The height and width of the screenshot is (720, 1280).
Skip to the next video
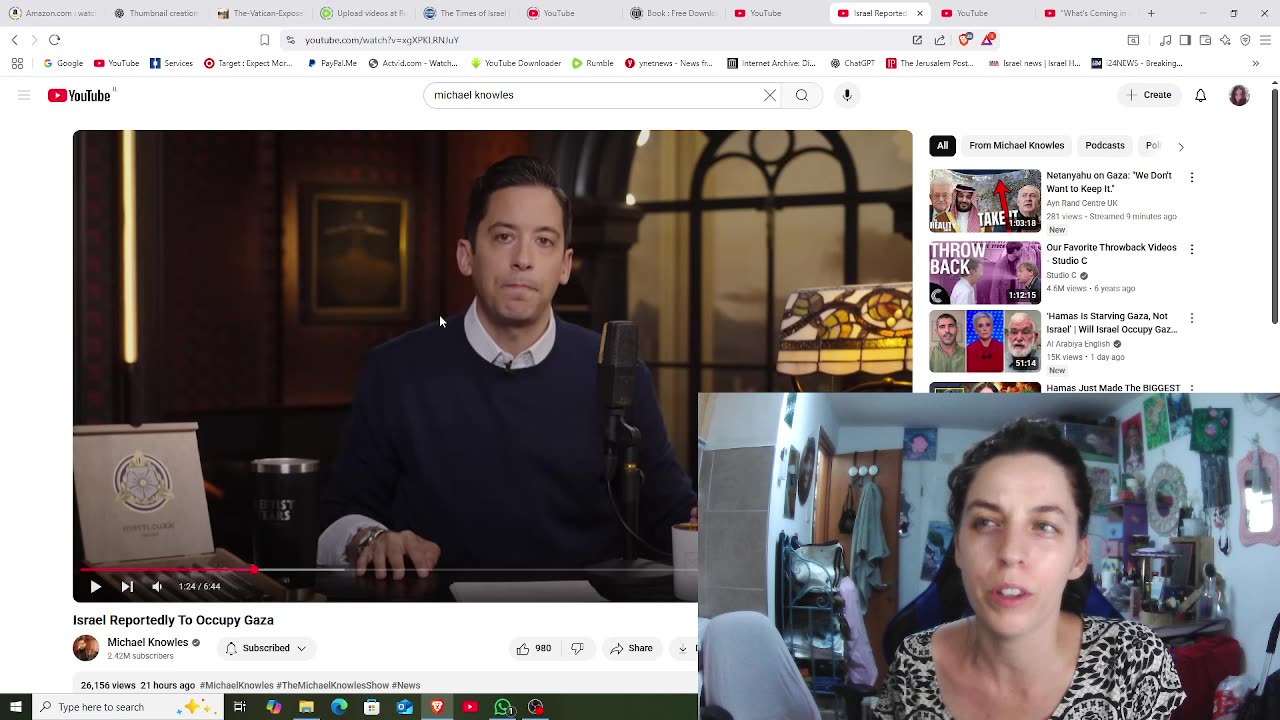[127, 587]
